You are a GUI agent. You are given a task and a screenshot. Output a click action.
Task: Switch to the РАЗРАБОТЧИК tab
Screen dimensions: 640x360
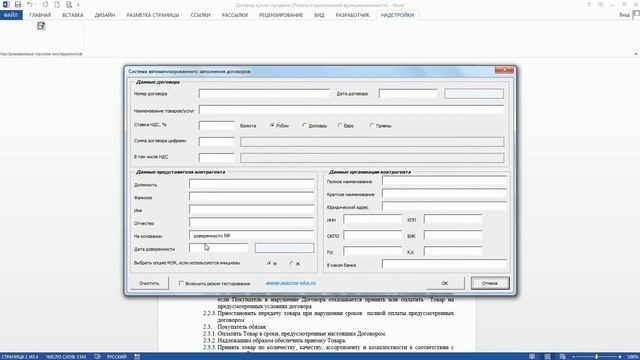(352, 15)
